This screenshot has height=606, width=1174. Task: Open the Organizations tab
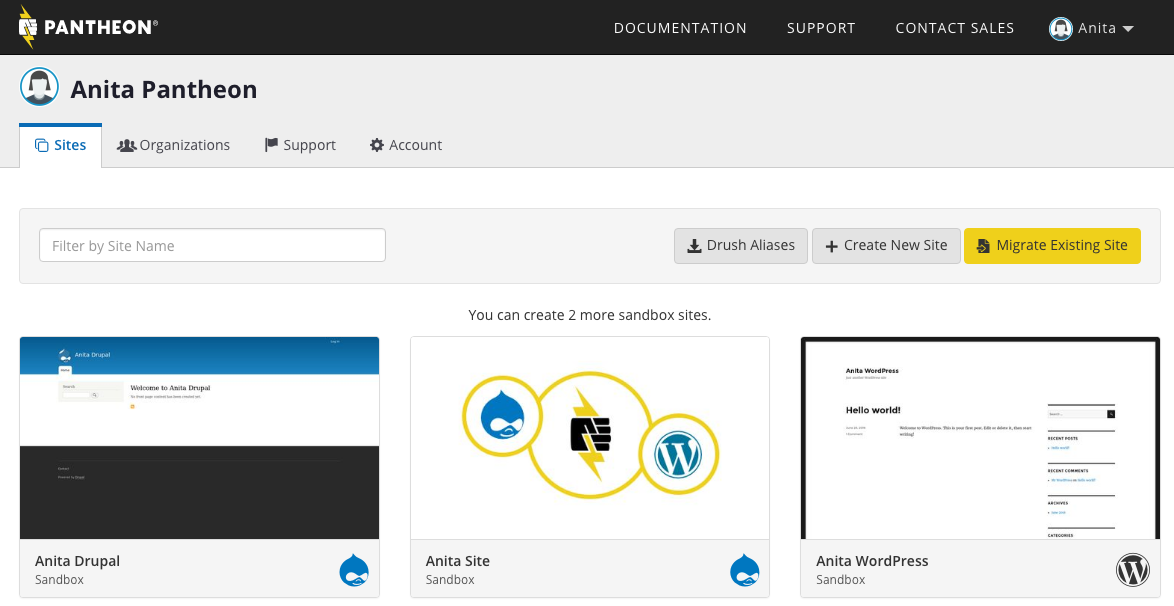pos(174,145)
